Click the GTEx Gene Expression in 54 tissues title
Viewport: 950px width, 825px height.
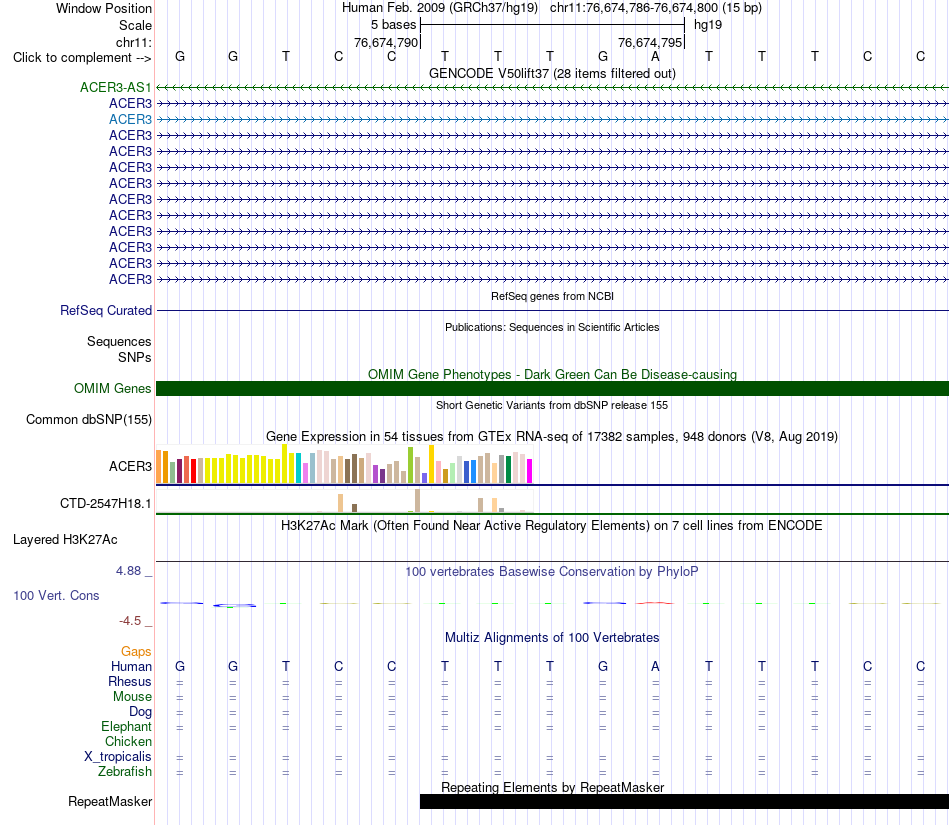[x=552, y=436]
